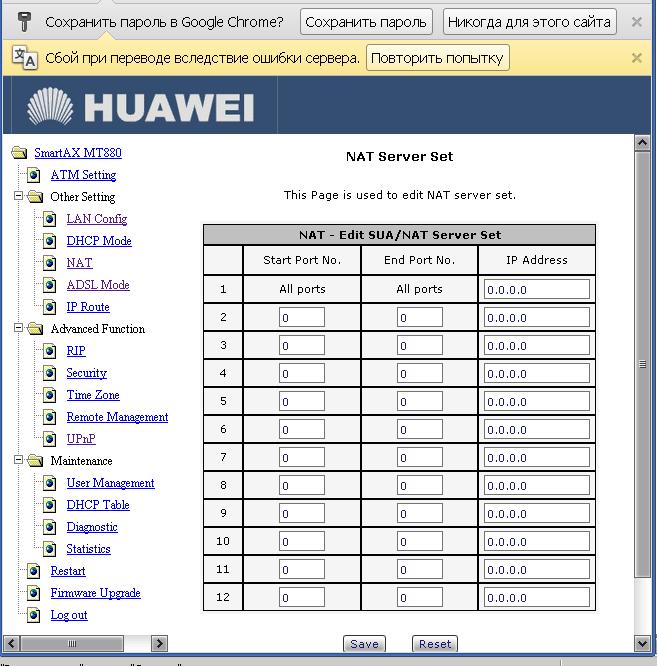Click the key icon in password bar

24,22
